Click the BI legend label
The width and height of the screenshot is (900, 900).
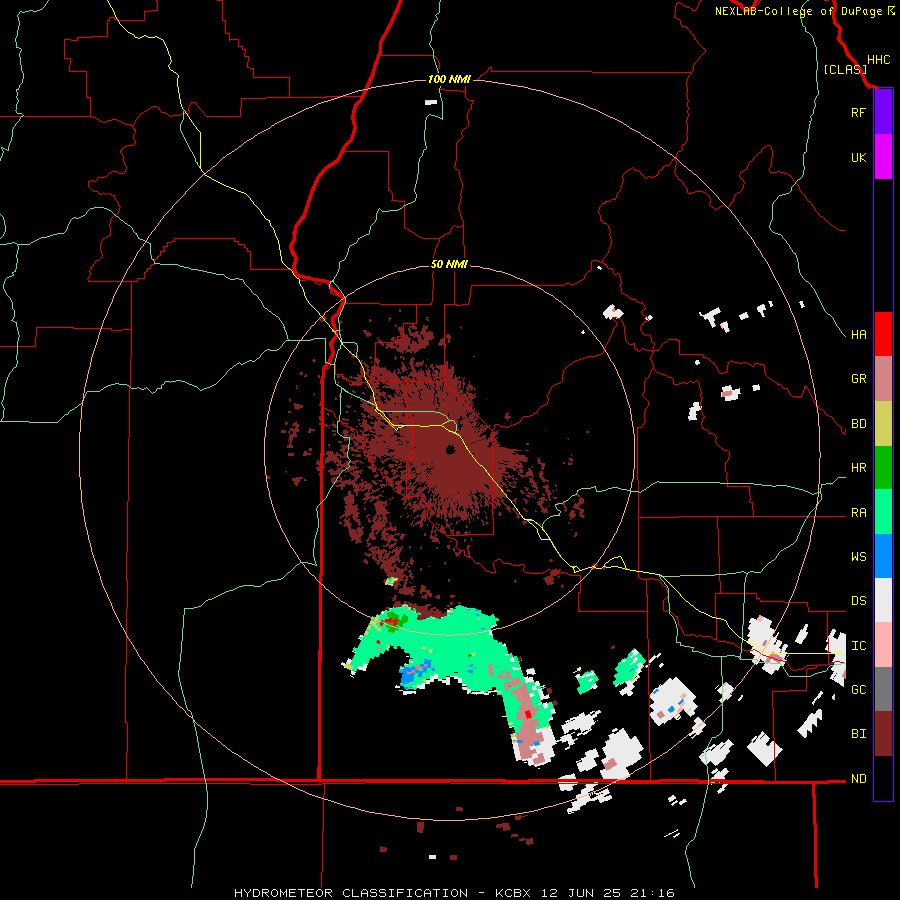(x=858, y=734)
